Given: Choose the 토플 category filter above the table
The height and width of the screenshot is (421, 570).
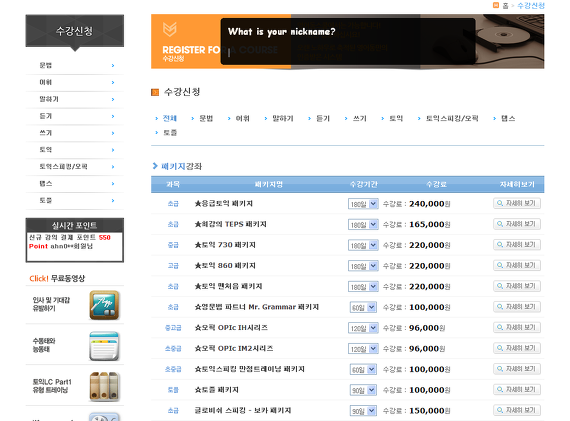Looking at the screenshot, I should pos(170,133).
